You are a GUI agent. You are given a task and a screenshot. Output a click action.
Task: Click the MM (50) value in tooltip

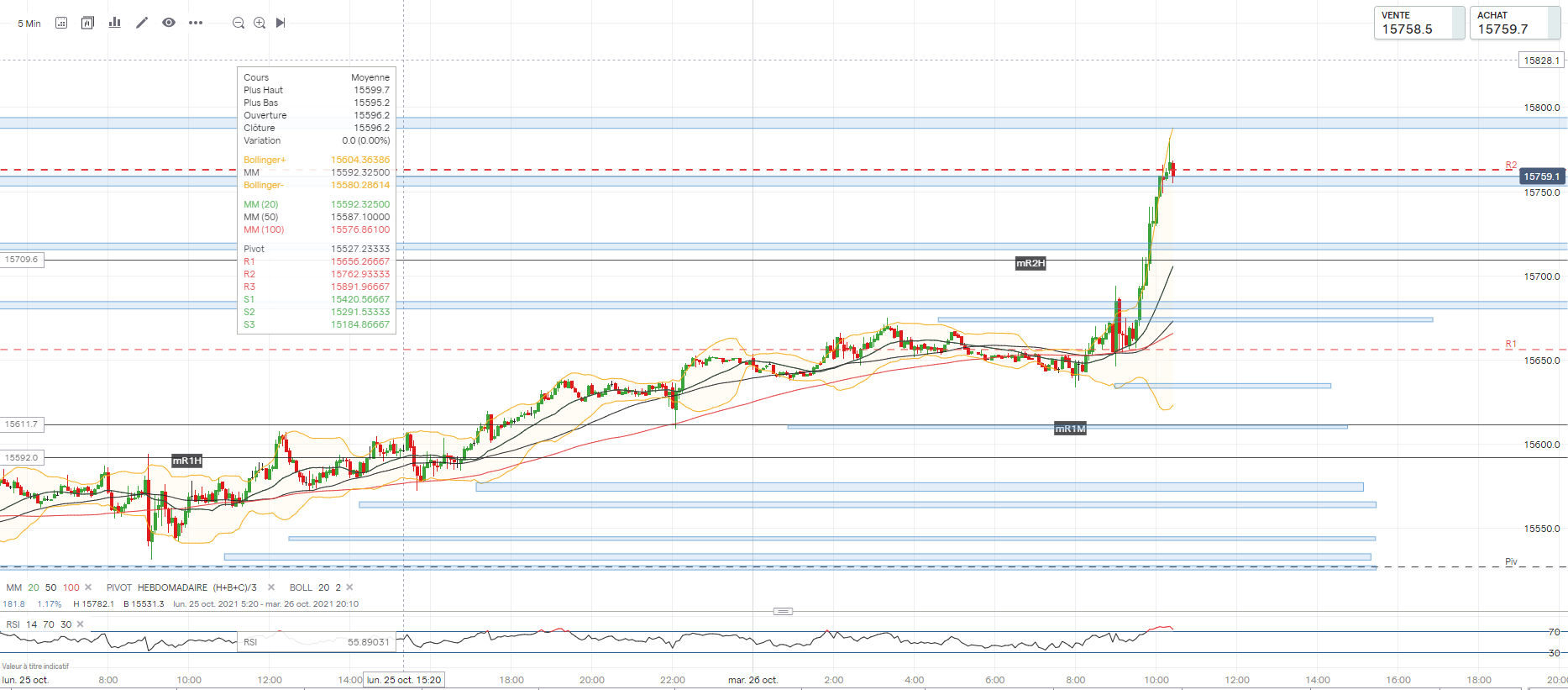click(360, 217)
